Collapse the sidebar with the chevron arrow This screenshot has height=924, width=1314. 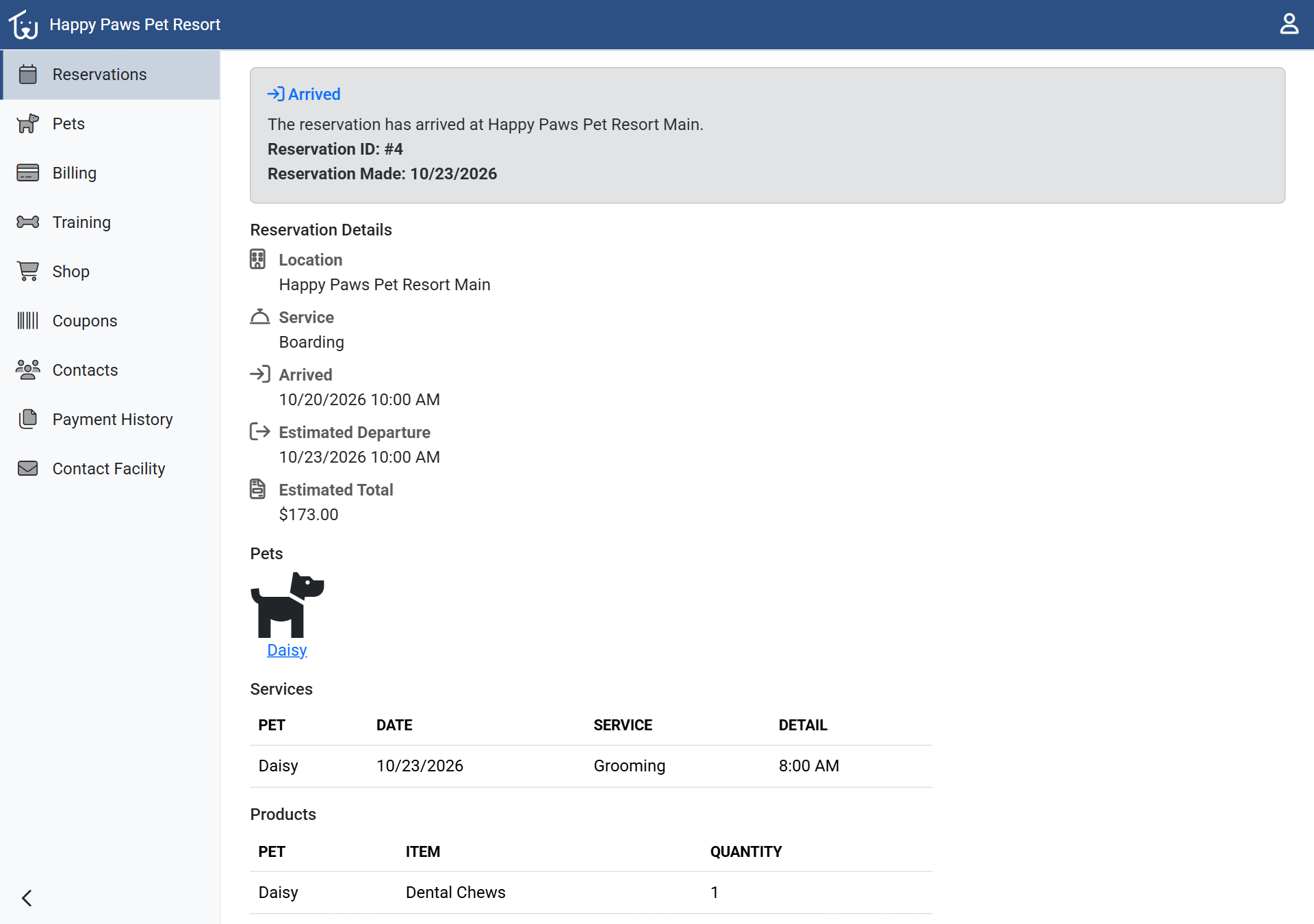coord(27,898)
